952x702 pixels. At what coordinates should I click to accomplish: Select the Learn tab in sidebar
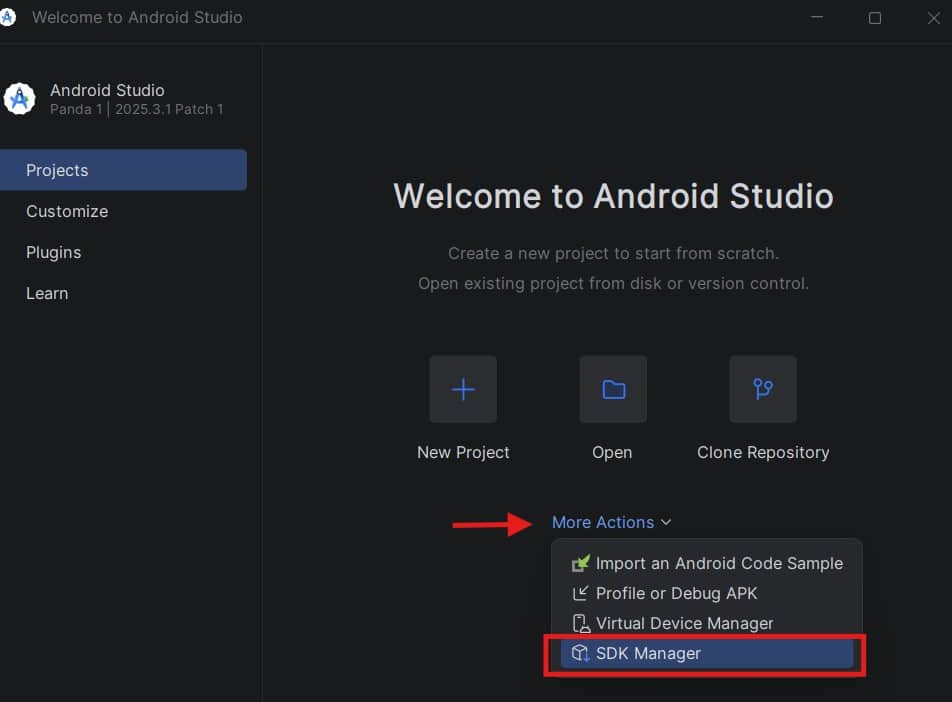[47, 293]
